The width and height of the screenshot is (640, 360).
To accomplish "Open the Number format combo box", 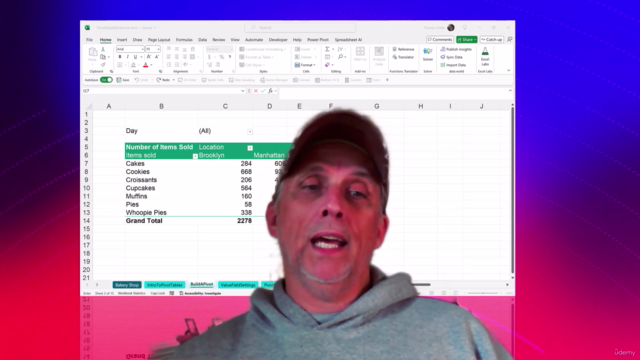I will click(x=219, y=49).
